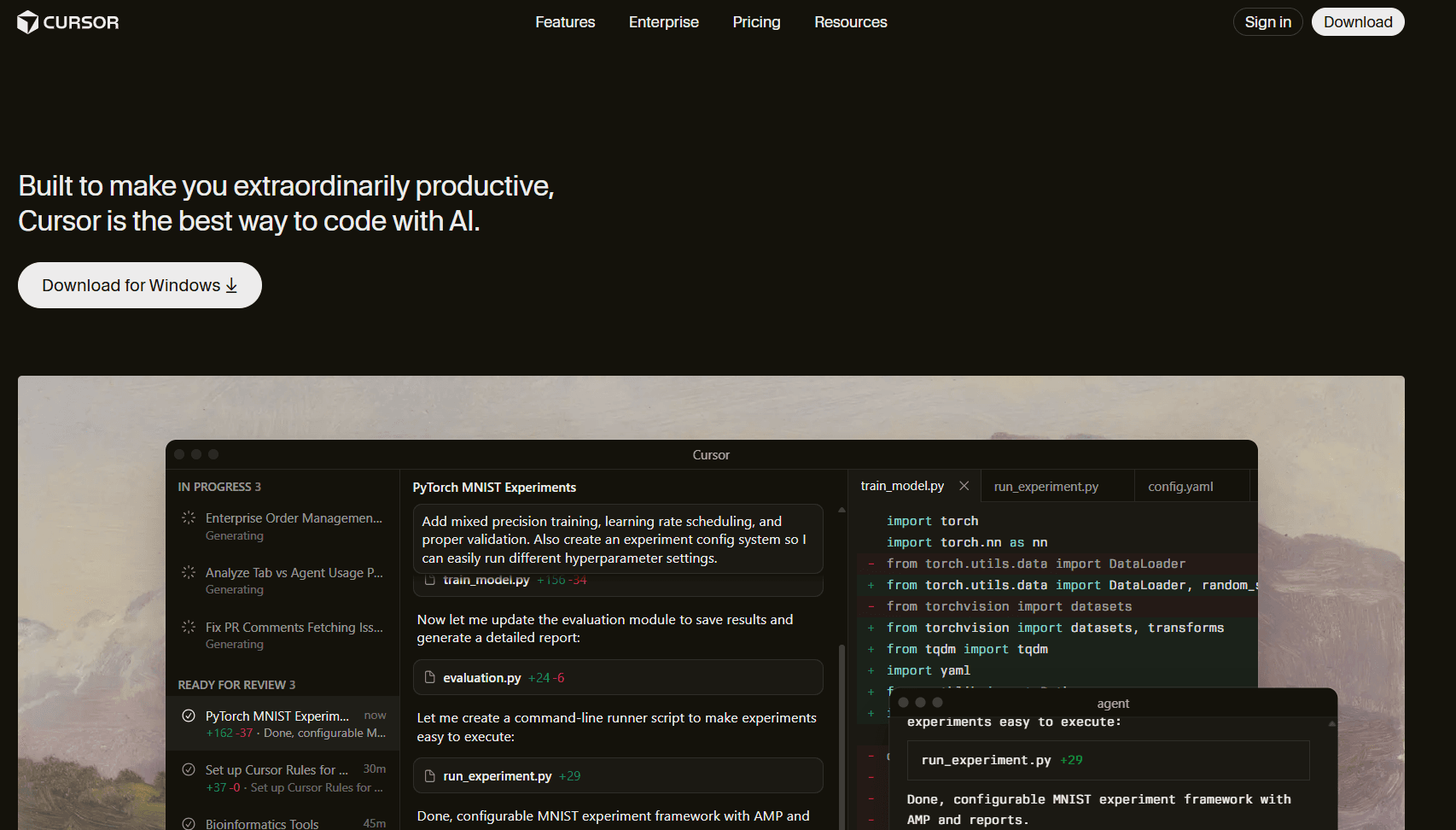
Task: Switch to the config.yaml tab
Action: [x=1179, y=487]
